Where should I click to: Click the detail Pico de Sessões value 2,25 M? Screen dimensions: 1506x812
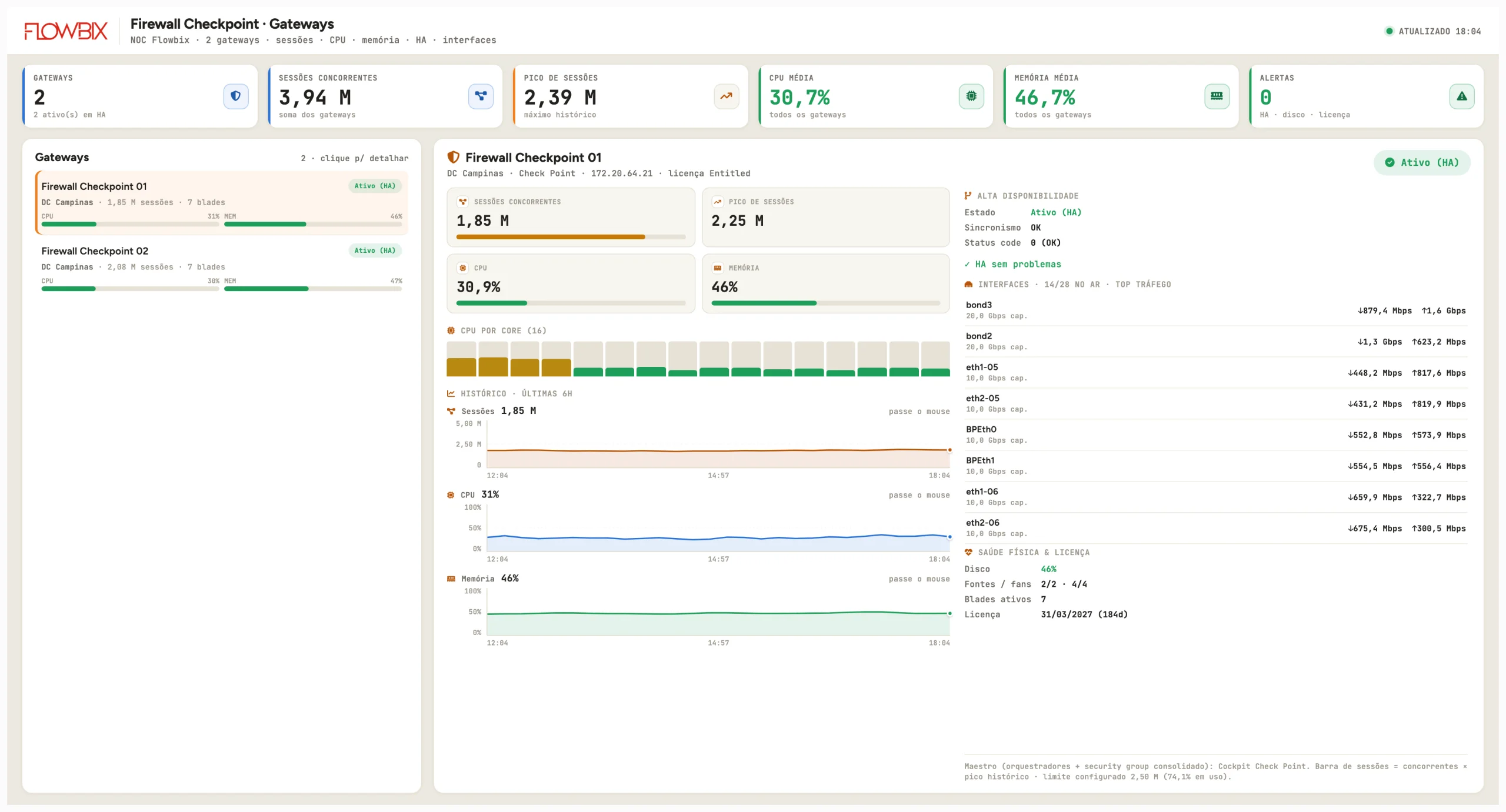tap(738, 220)
